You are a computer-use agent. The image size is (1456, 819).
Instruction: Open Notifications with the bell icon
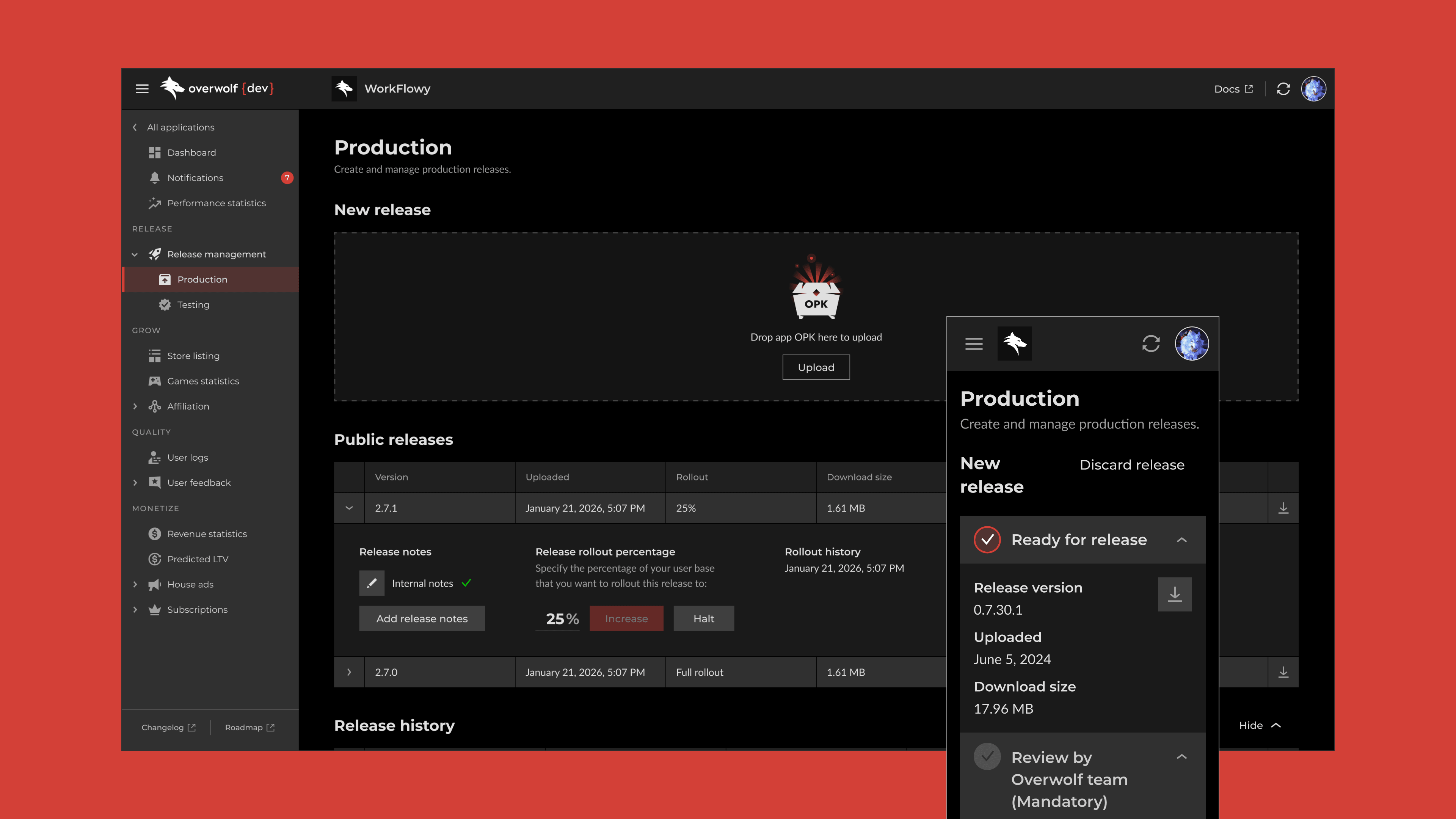(x=154, y=177)
